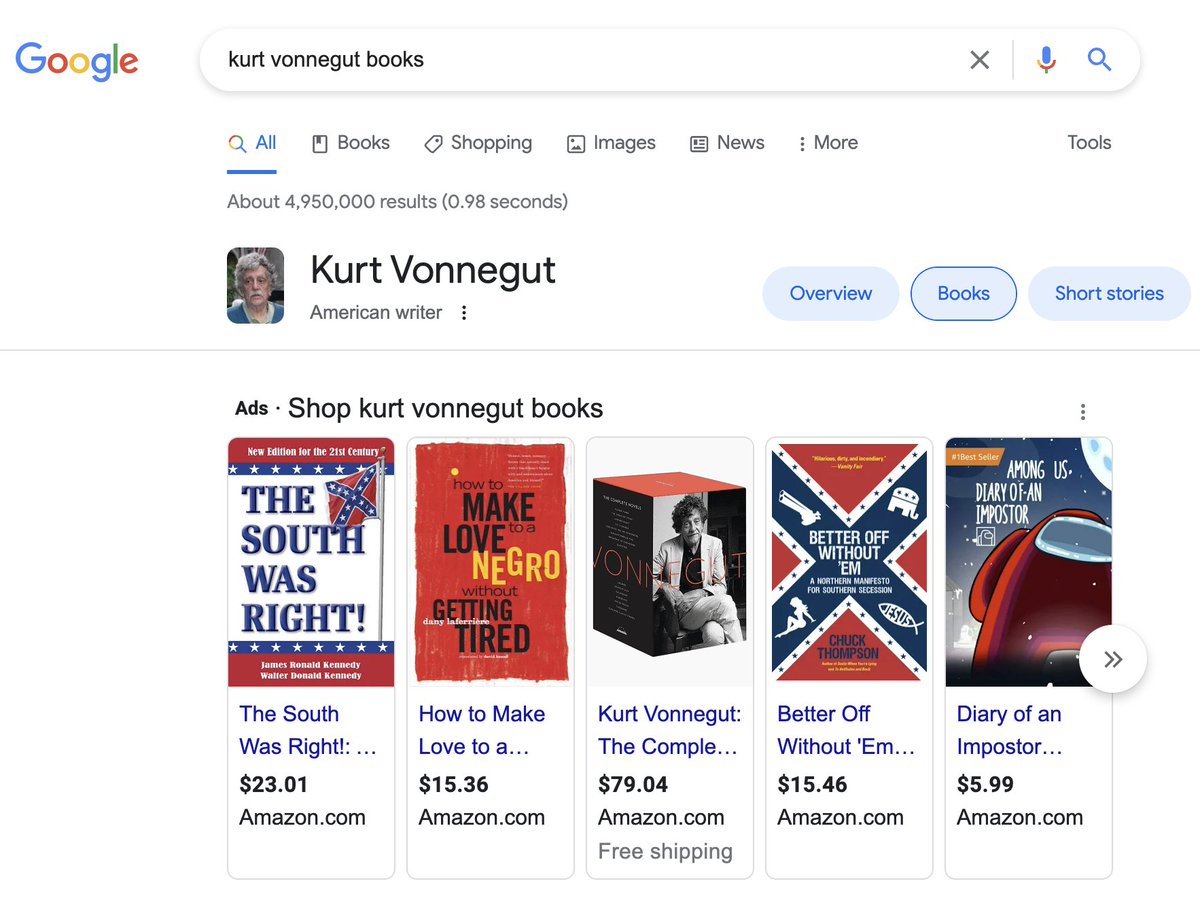Open Tools options
This screenshot has height=911, width=1200.
coord(1089,143)
